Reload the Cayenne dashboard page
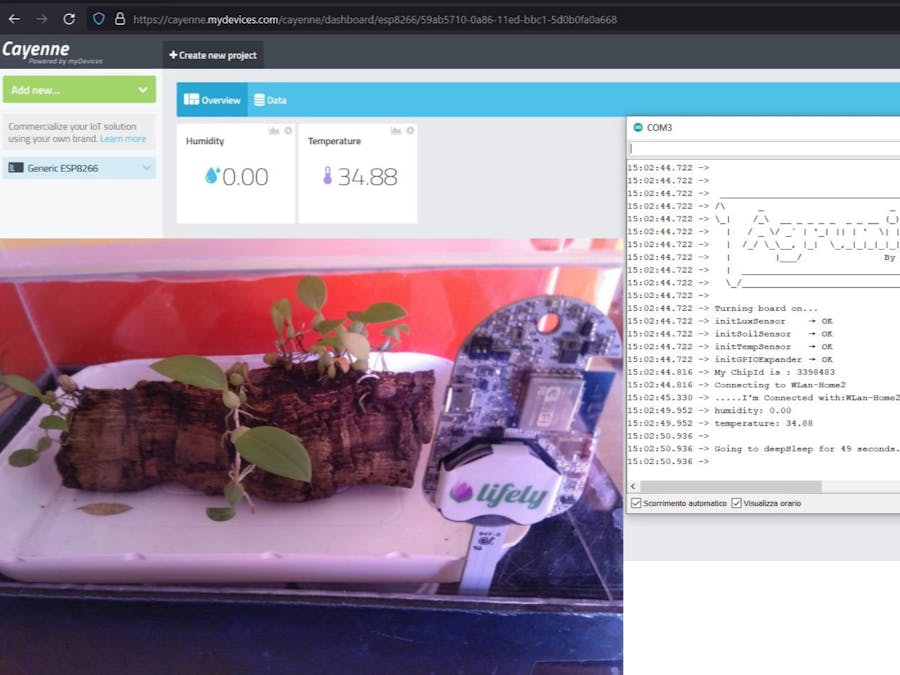Image resolution: width=900 pixels, height=675 pixels. click(x=69, y=19)
